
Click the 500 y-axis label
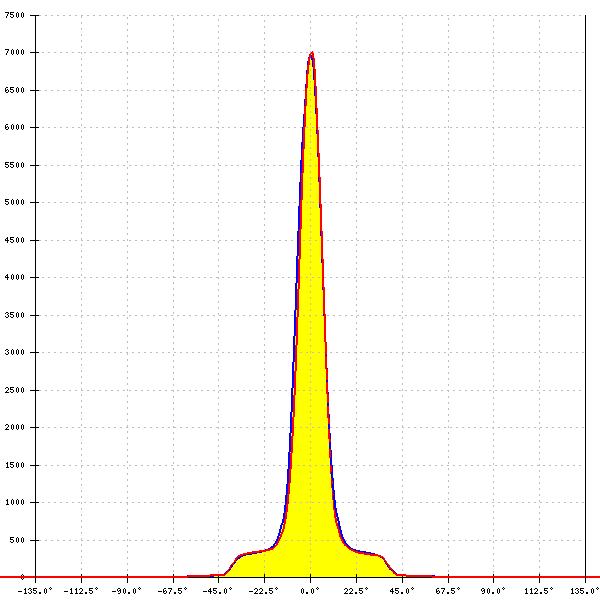coord(17,540)
